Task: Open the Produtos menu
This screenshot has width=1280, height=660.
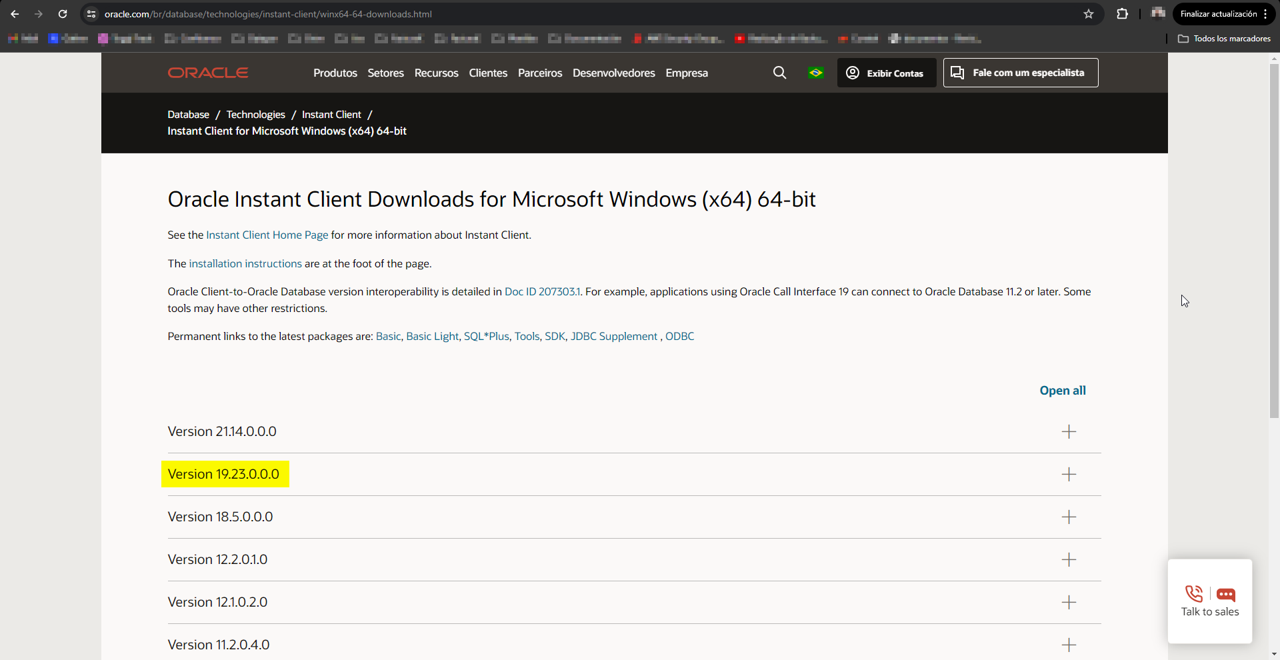Action: point(335,73)
